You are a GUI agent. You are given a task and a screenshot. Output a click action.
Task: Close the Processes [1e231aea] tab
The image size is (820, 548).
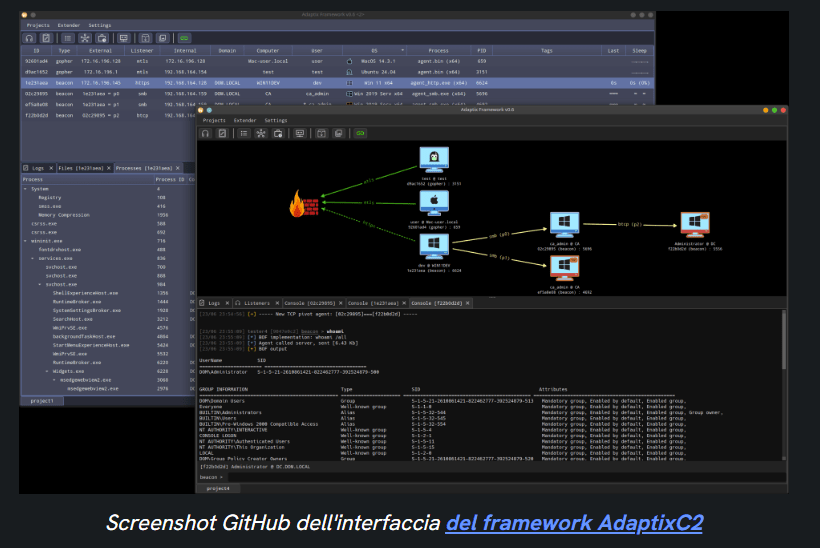178,168
